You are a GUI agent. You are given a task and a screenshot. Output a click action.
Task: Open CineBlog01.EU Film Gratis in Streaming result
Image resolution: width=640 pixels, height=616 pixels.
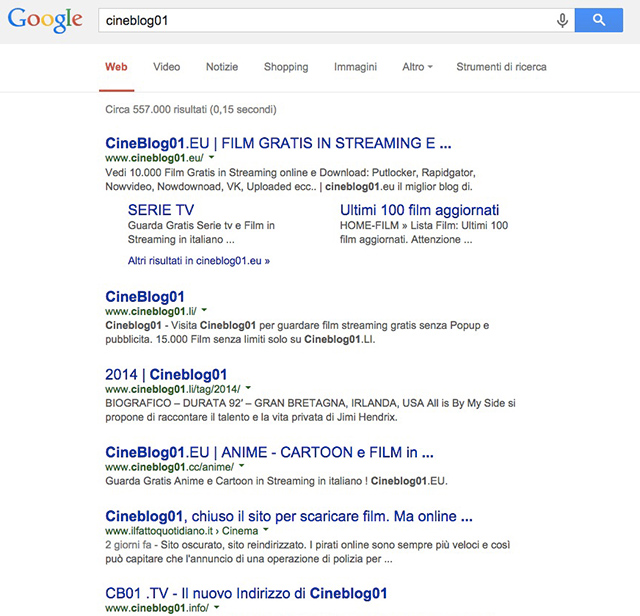(x=278, y=143)
